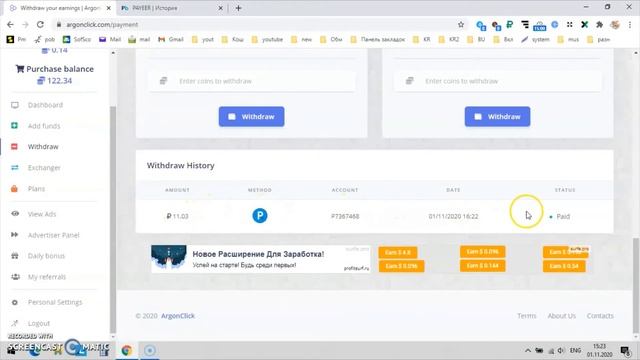
Task: Click the Exchanger arrows icon
Action: pyautogui.click(x=15, y=168)
